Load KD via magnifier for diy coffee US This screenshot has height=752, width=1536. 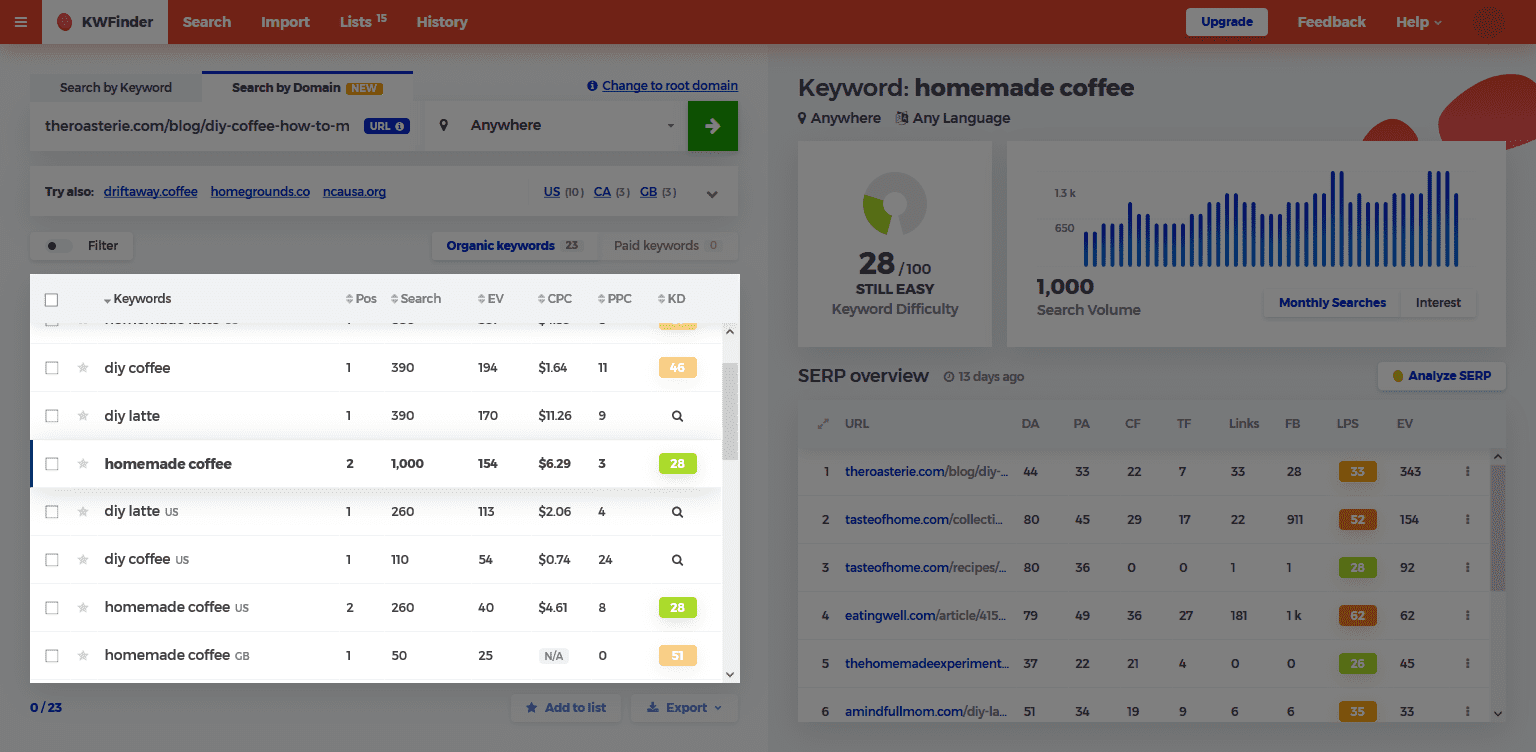(x=677, y=560)
